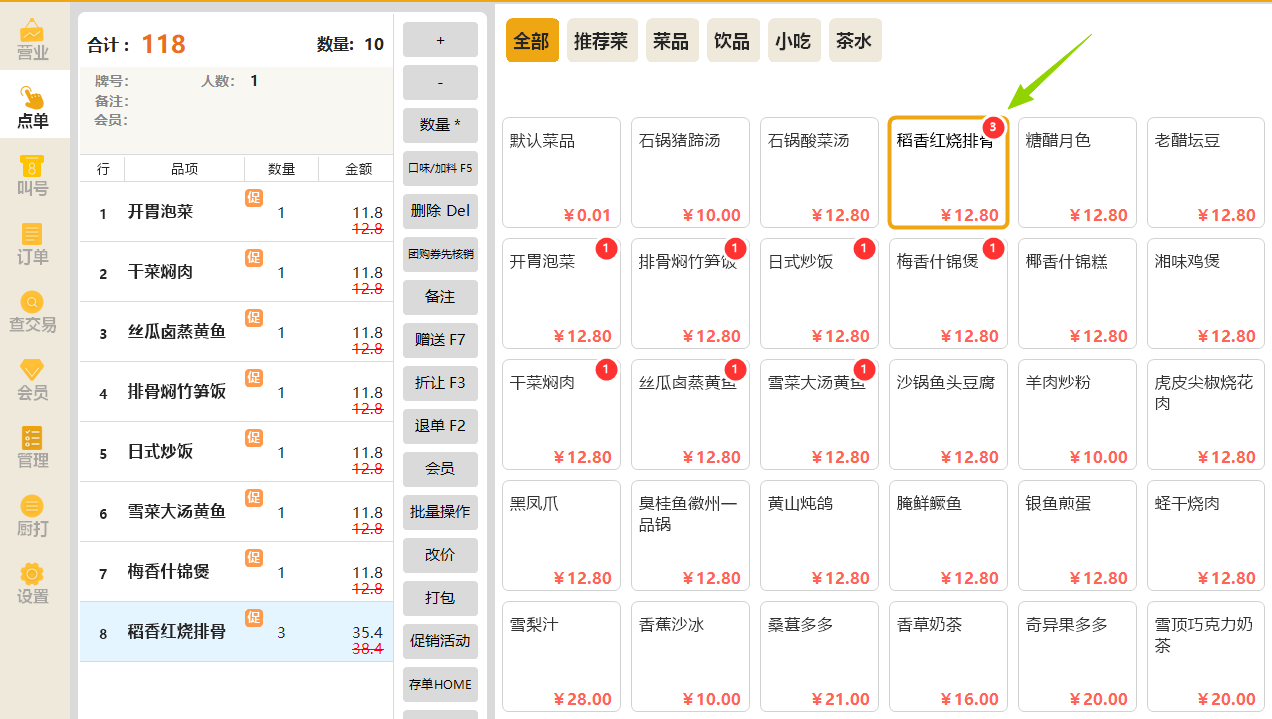Select the 茶水 category tab

click(x=855, y=41)
